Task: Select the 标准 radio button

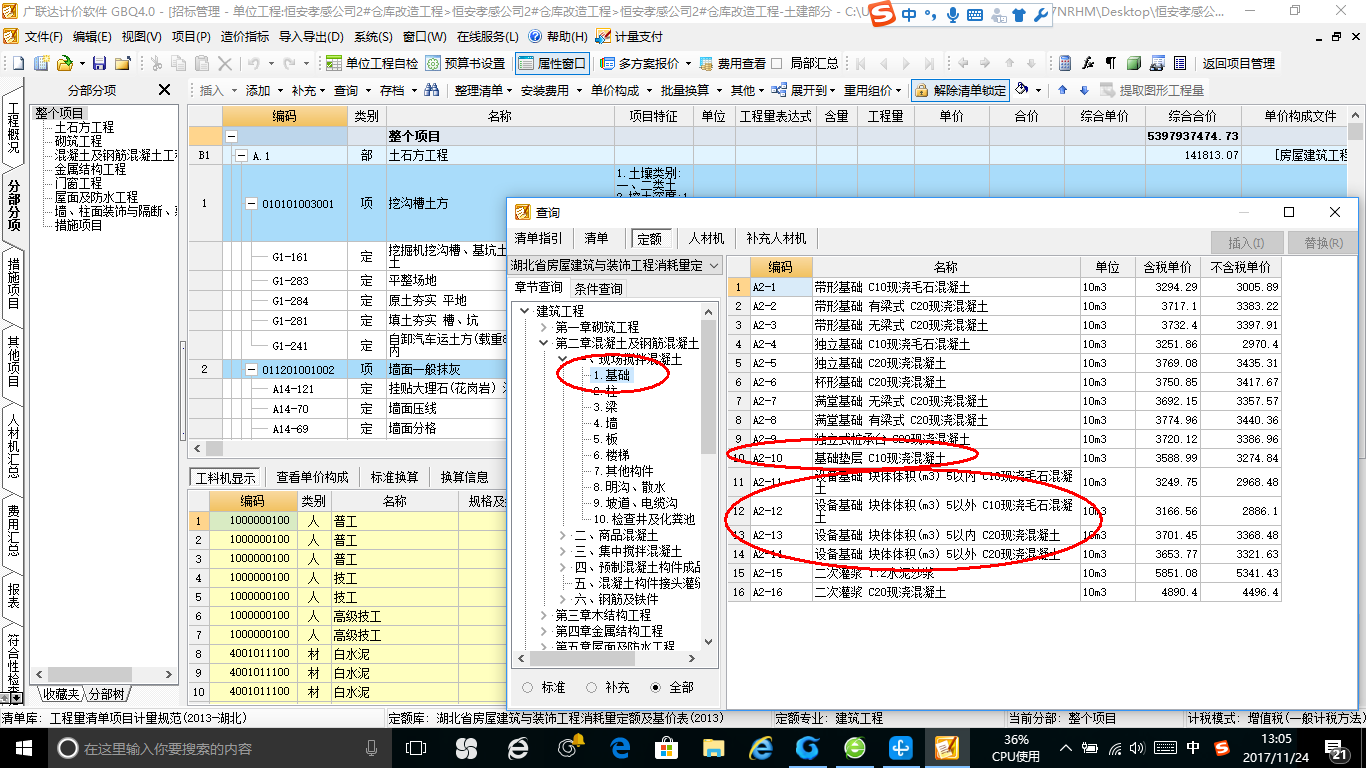Action: coord(527,687)
